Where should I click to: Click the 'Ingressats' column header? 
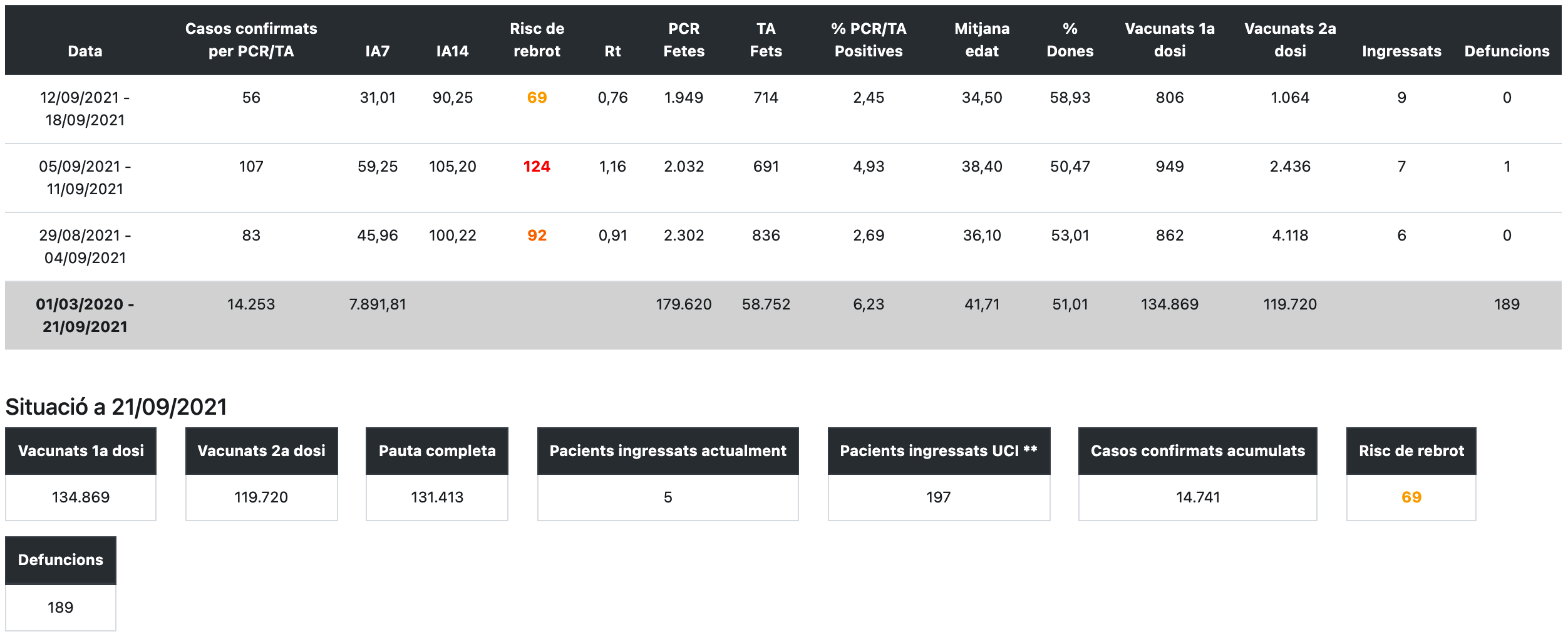tap(1401, 51)
